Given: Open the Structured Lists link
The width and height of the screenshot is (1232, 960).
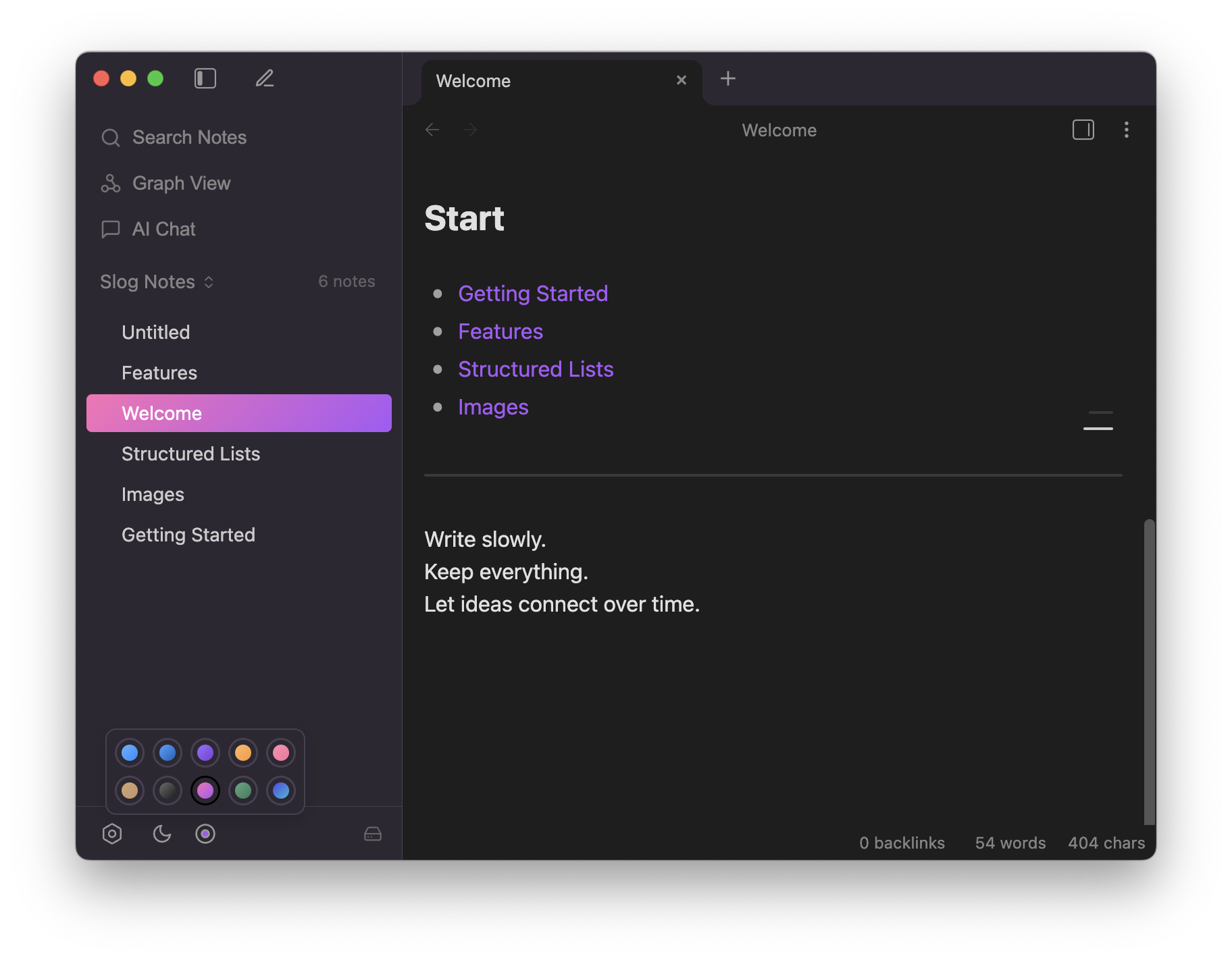Looking at the screenshot, I should pyautogui.click(x=536, y=369).
